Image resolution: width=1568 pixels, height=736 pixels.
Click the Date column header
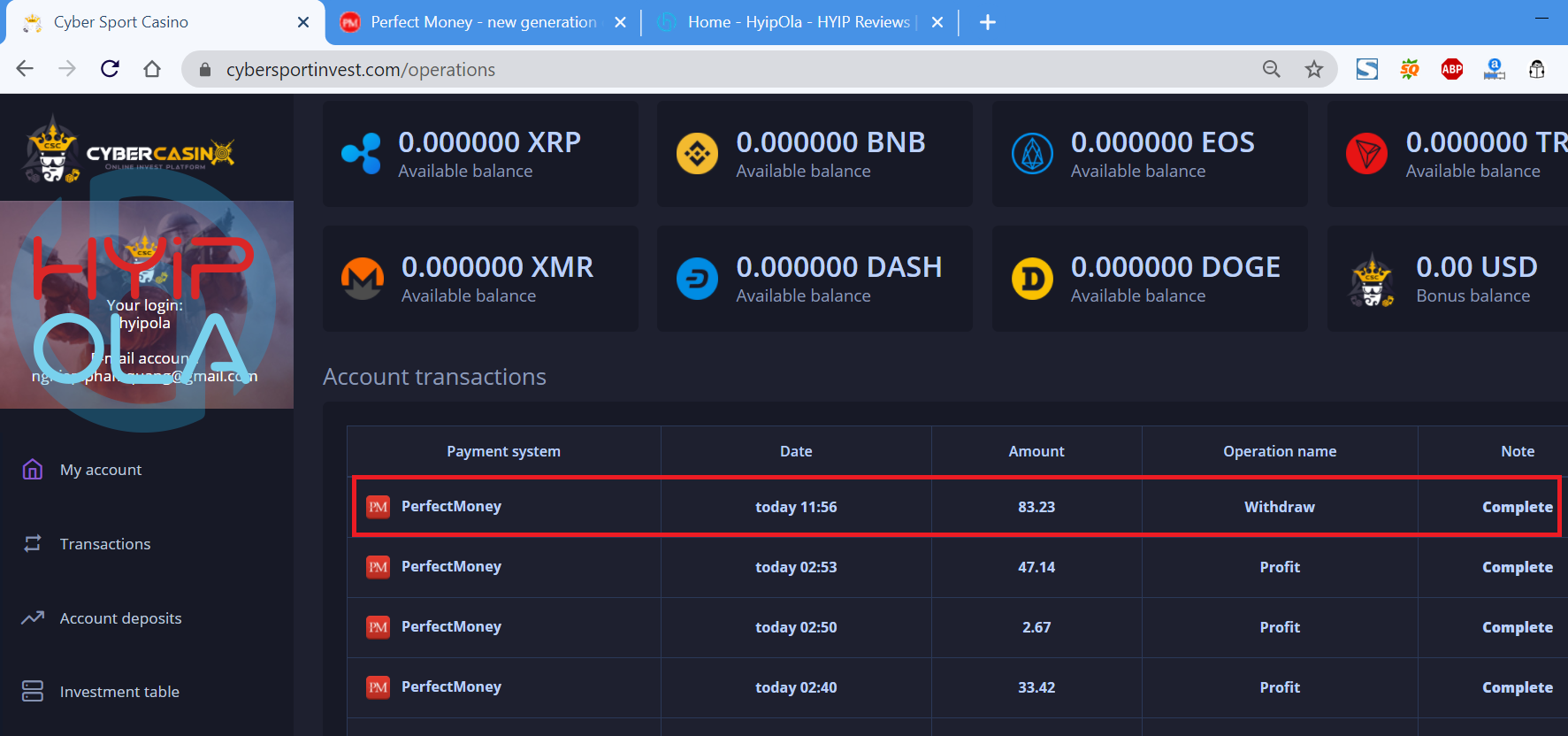pyautogui.click(x=796, y=451)
